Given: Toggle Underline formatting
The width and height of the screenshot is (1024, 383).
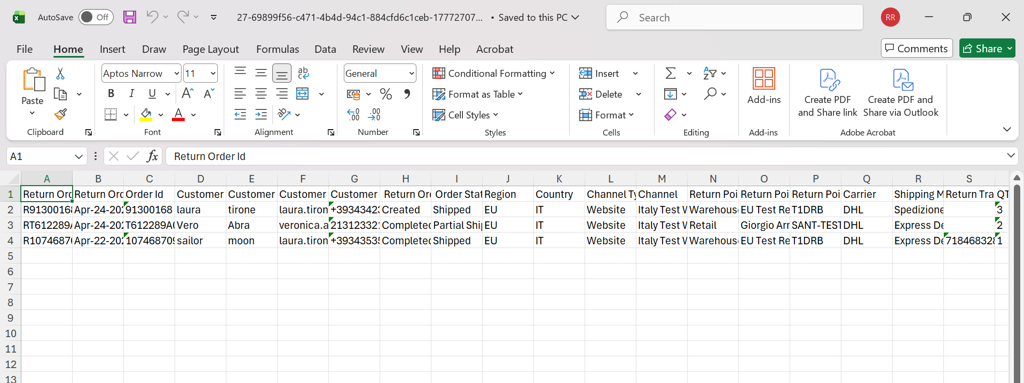Looking at the screenshot, I should click(152, 94).
